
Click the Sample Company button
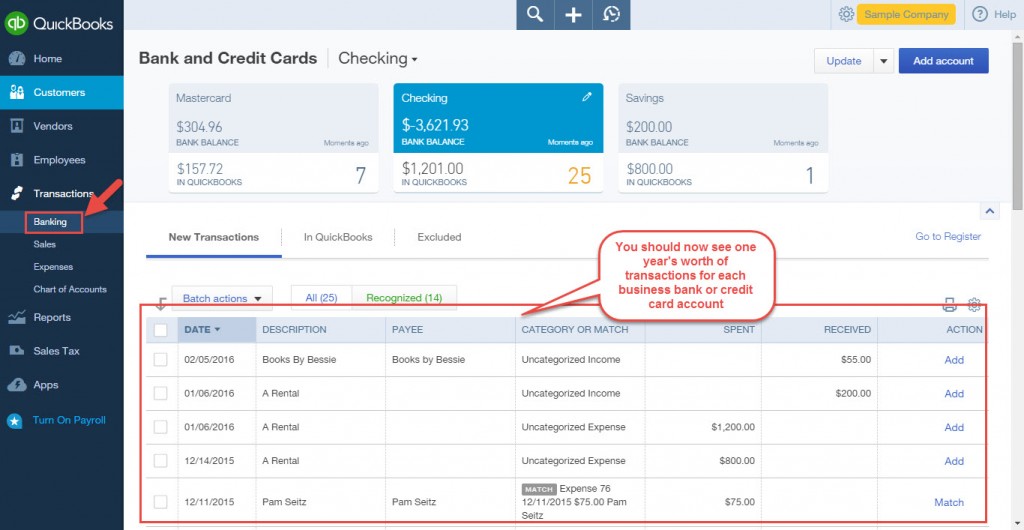(906, 14)
